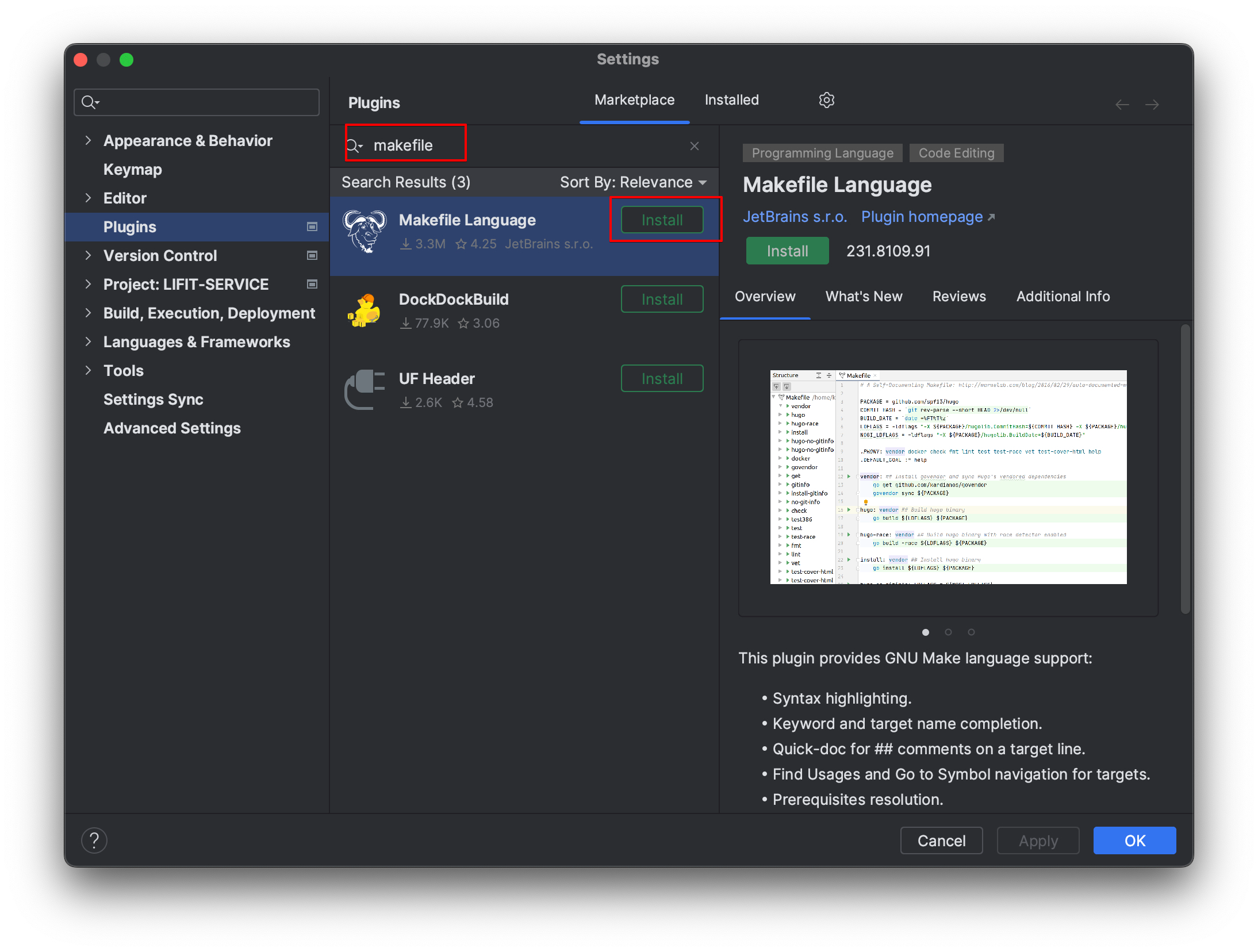Switch to the Installed tab

[731, 100]
